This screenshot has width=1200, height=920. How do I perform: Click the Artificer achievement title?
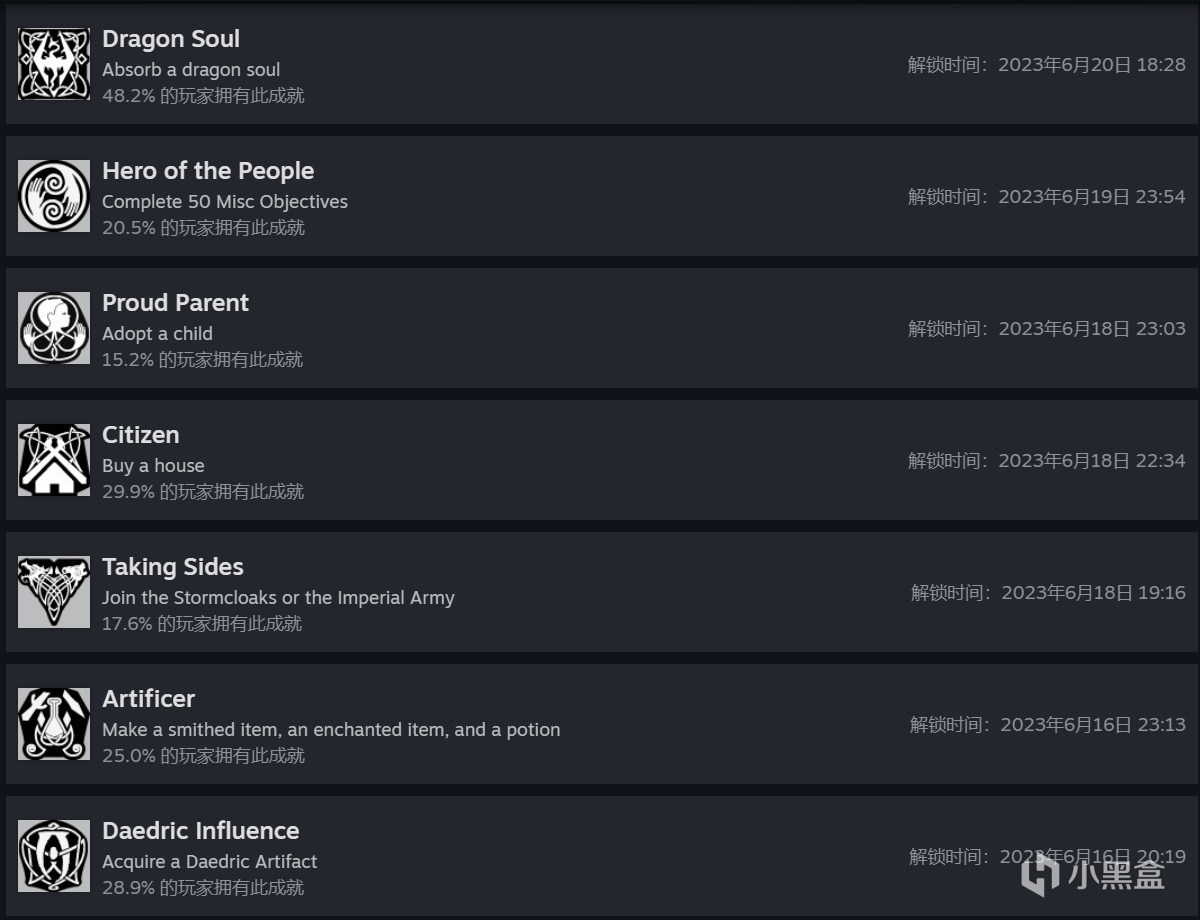tap(148, 699)
